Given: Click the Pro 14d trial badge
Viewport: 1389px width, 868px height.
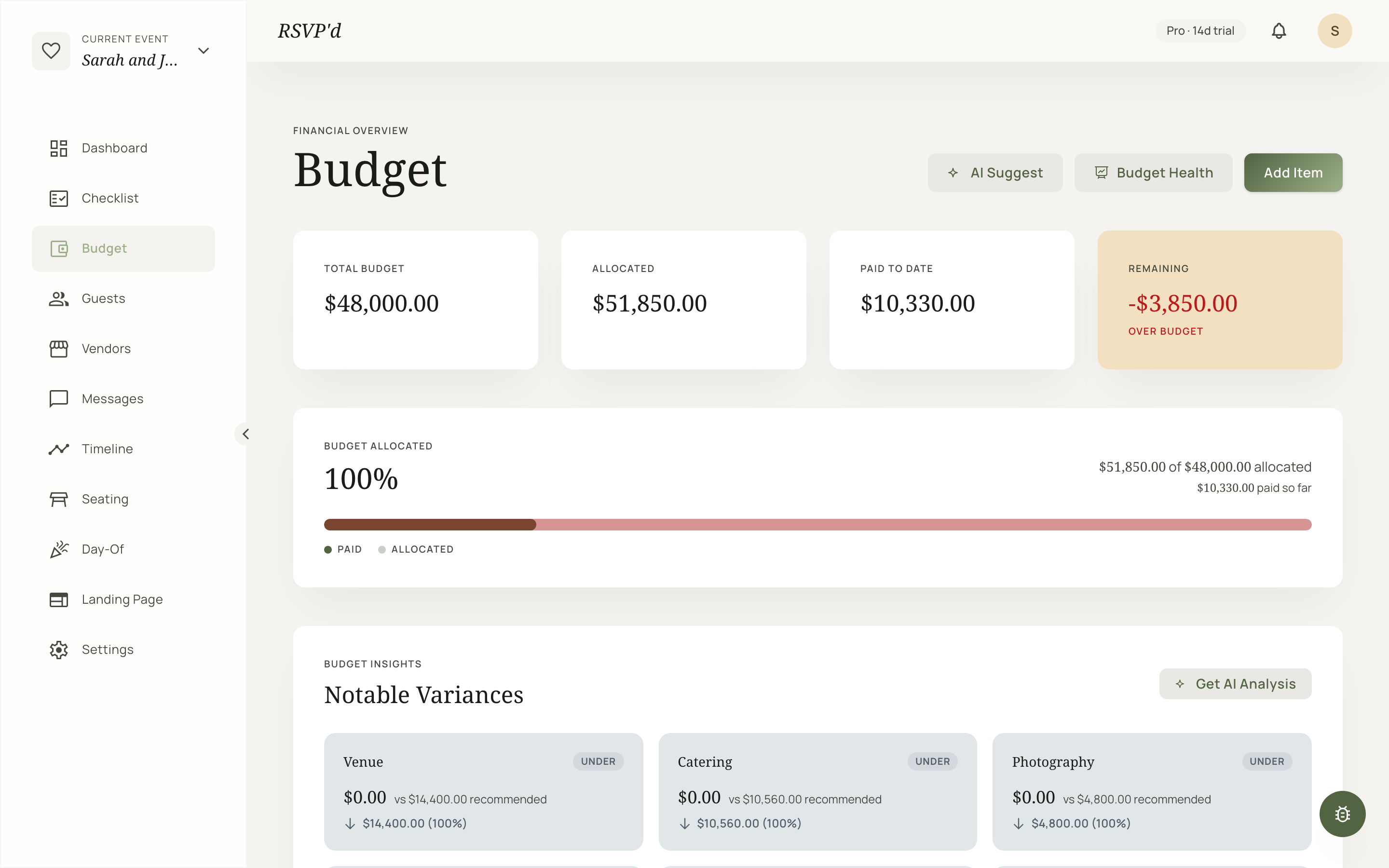Looking at the screenshot, I should point(1200,31).
